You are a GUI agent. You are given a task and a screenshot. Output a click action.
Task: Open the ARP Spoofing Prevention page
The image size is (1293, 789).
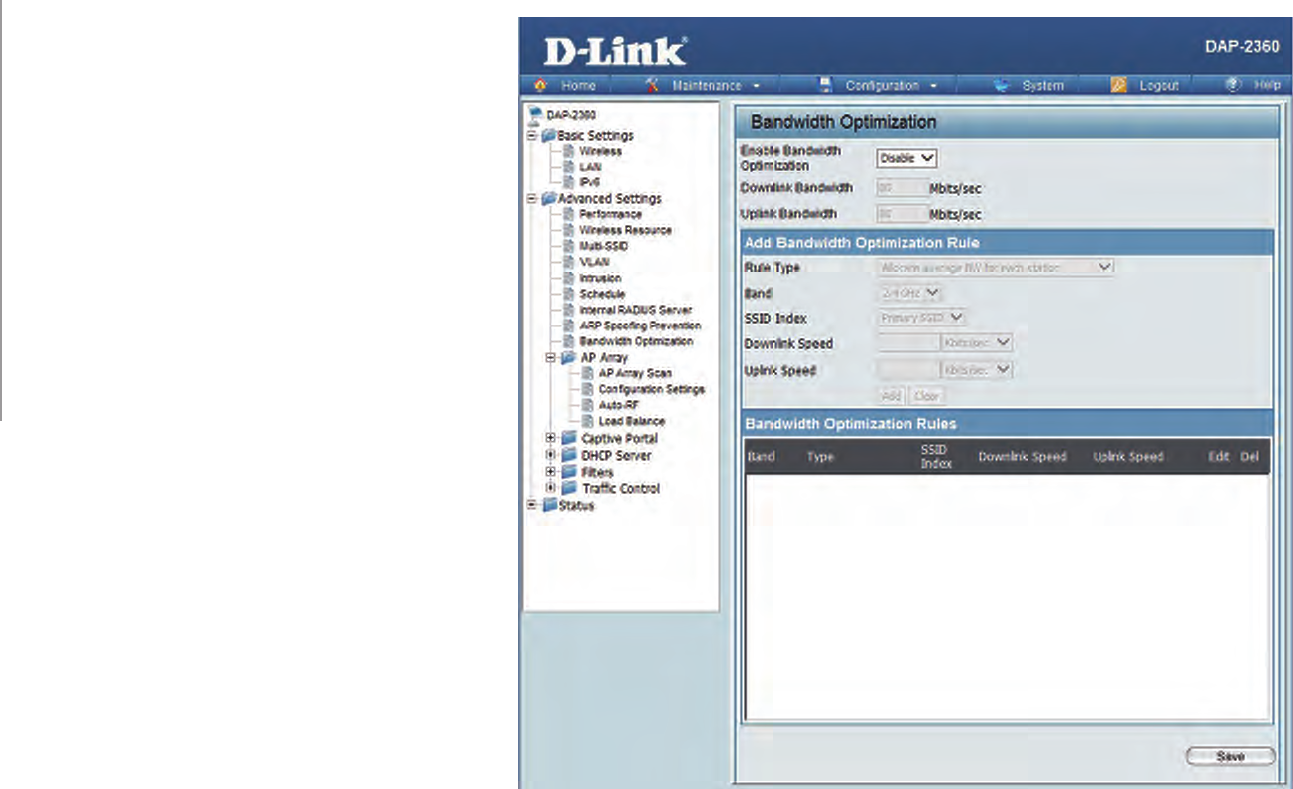[x=640, y=326]
